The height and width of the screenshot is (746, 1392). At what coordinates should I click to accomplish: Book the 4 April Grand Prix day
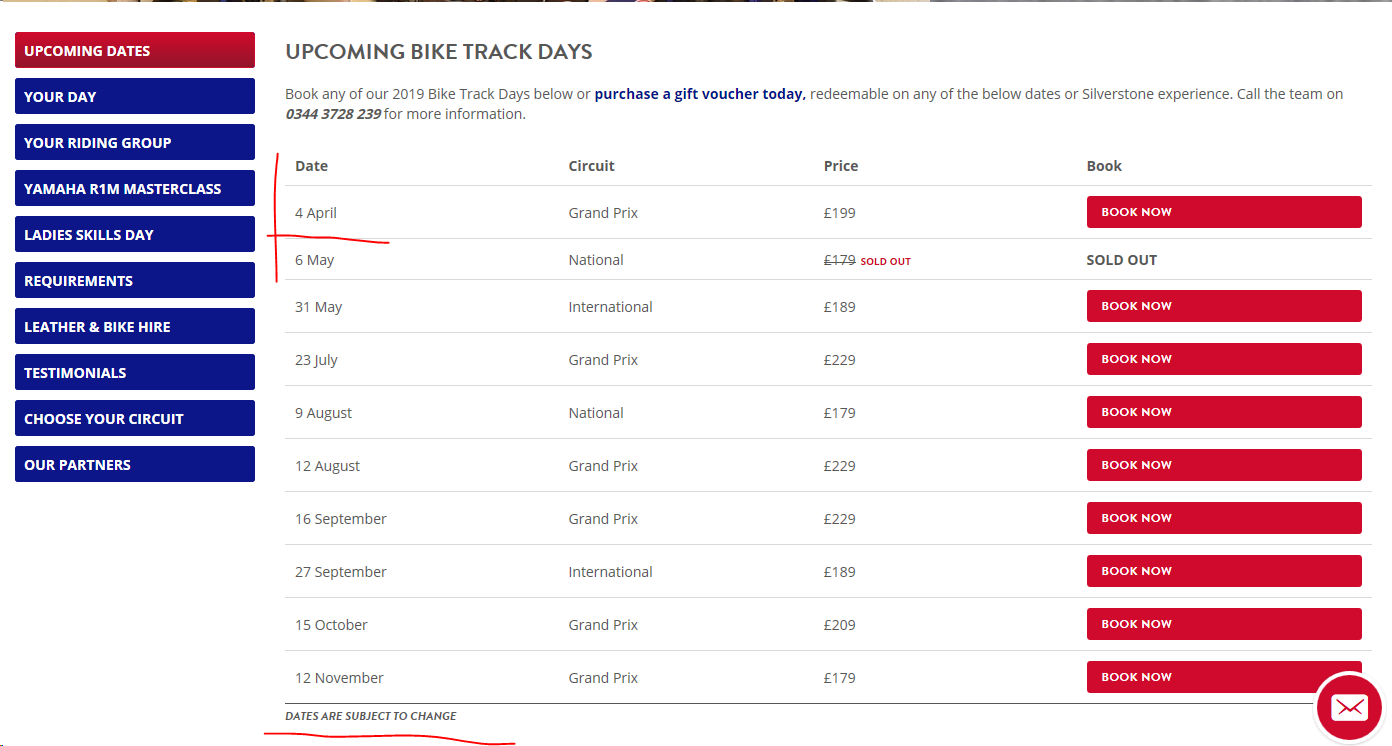pyautogui.click(x=1223, y=212)
